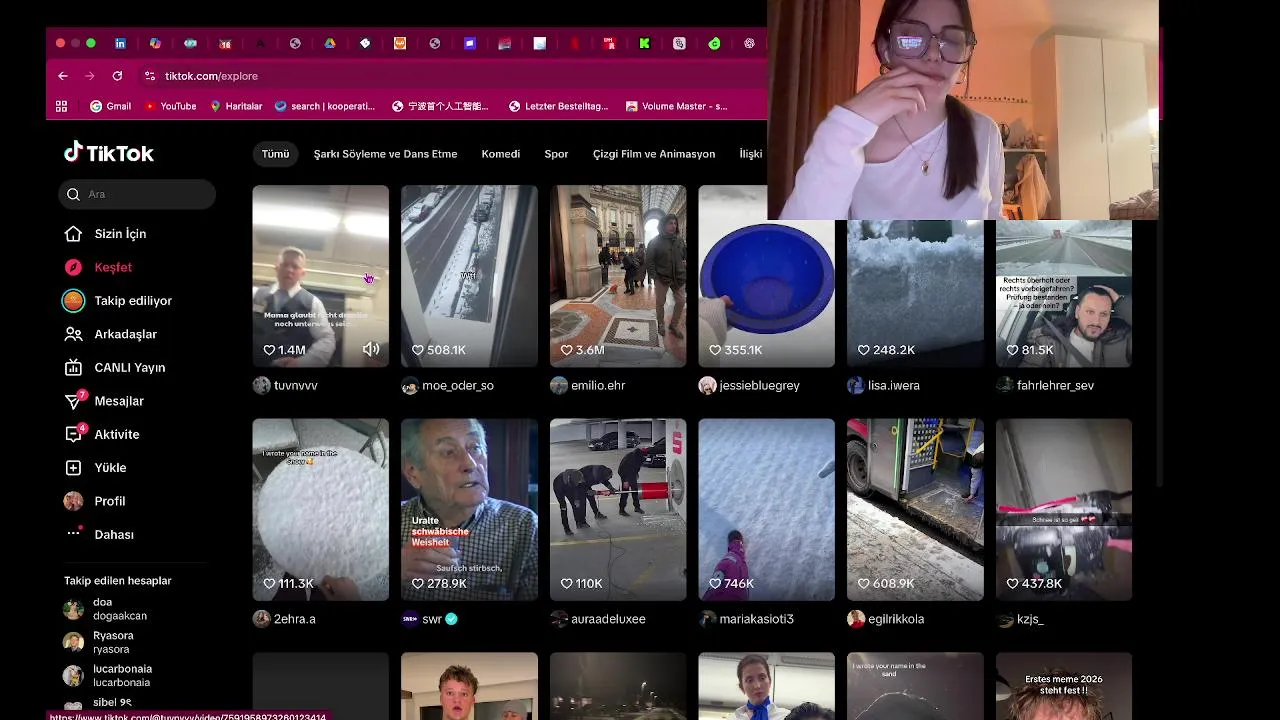The height and width of the screenshot is (720, 1280).
Task: Open the TikTok logo home link
Action: coord(109,153)
